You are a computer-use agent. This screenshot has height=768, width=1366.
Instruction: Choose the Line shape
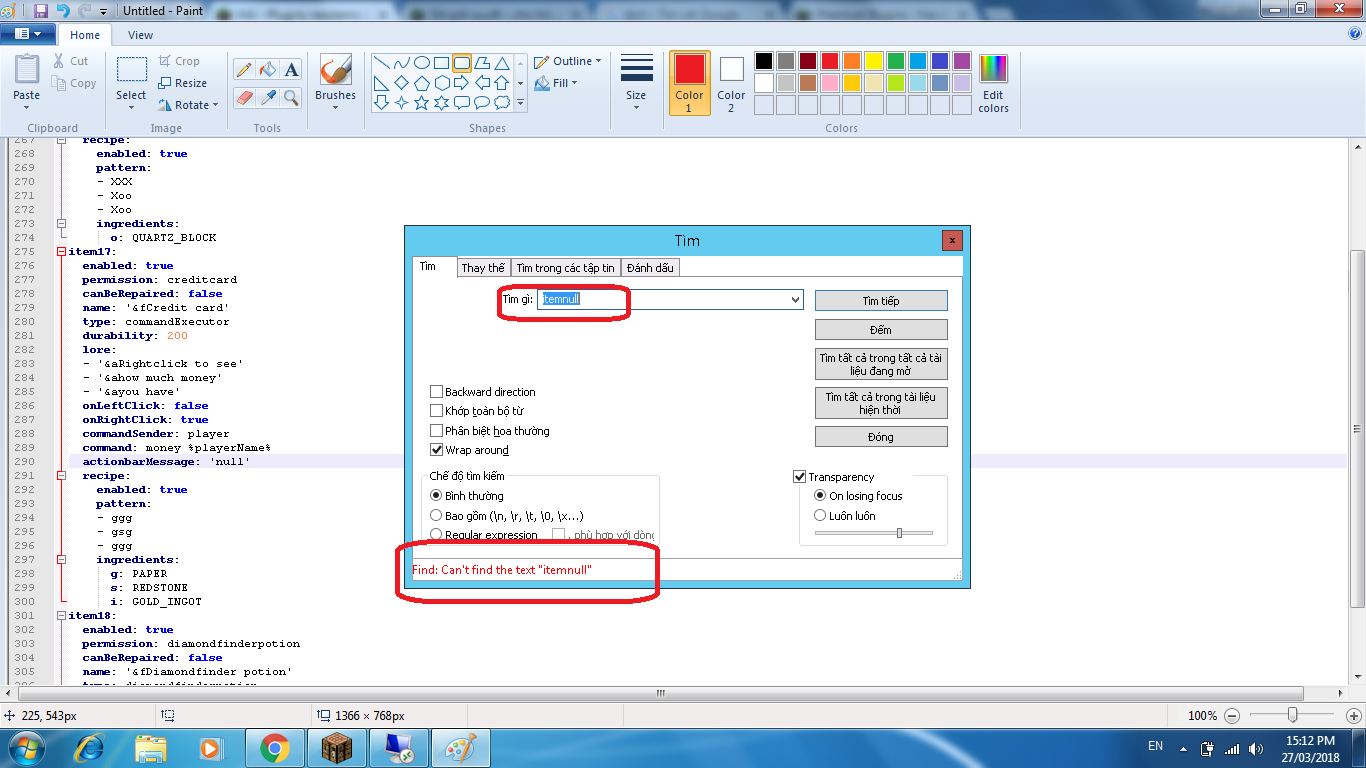(382, 63)
